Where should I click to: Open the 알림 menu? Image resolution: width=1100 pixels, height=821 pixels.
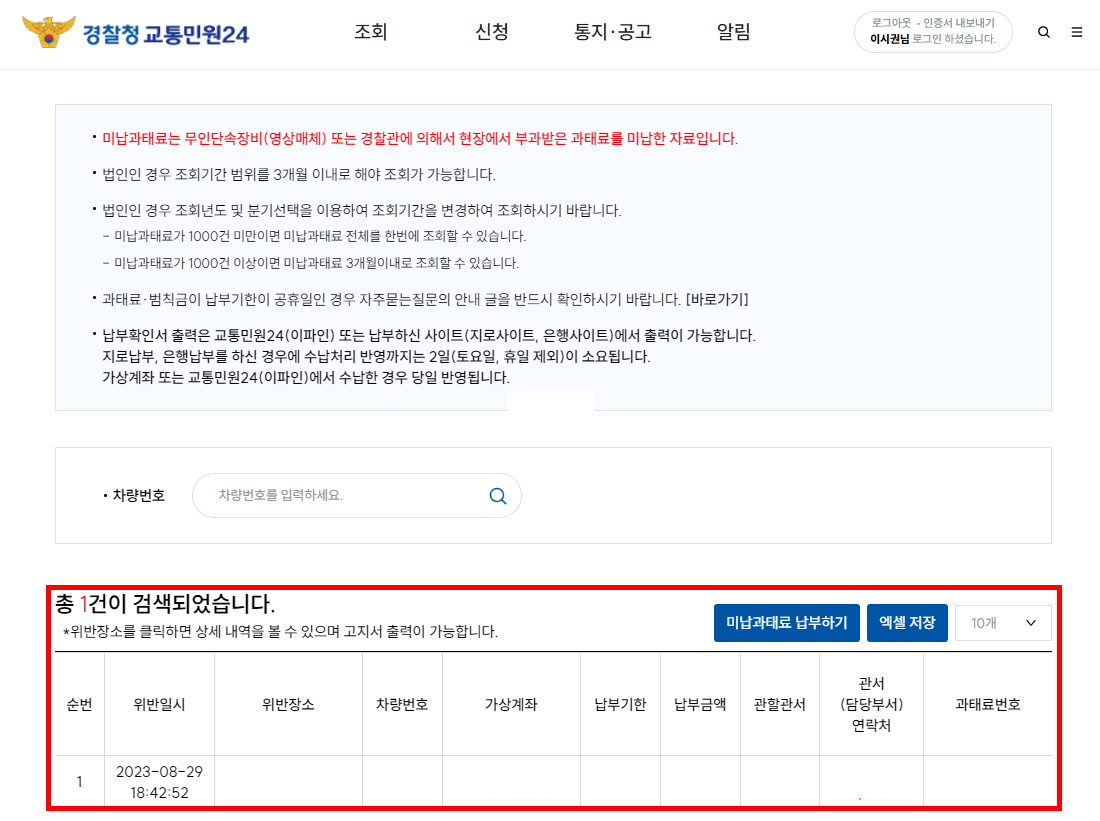(734, 32)
